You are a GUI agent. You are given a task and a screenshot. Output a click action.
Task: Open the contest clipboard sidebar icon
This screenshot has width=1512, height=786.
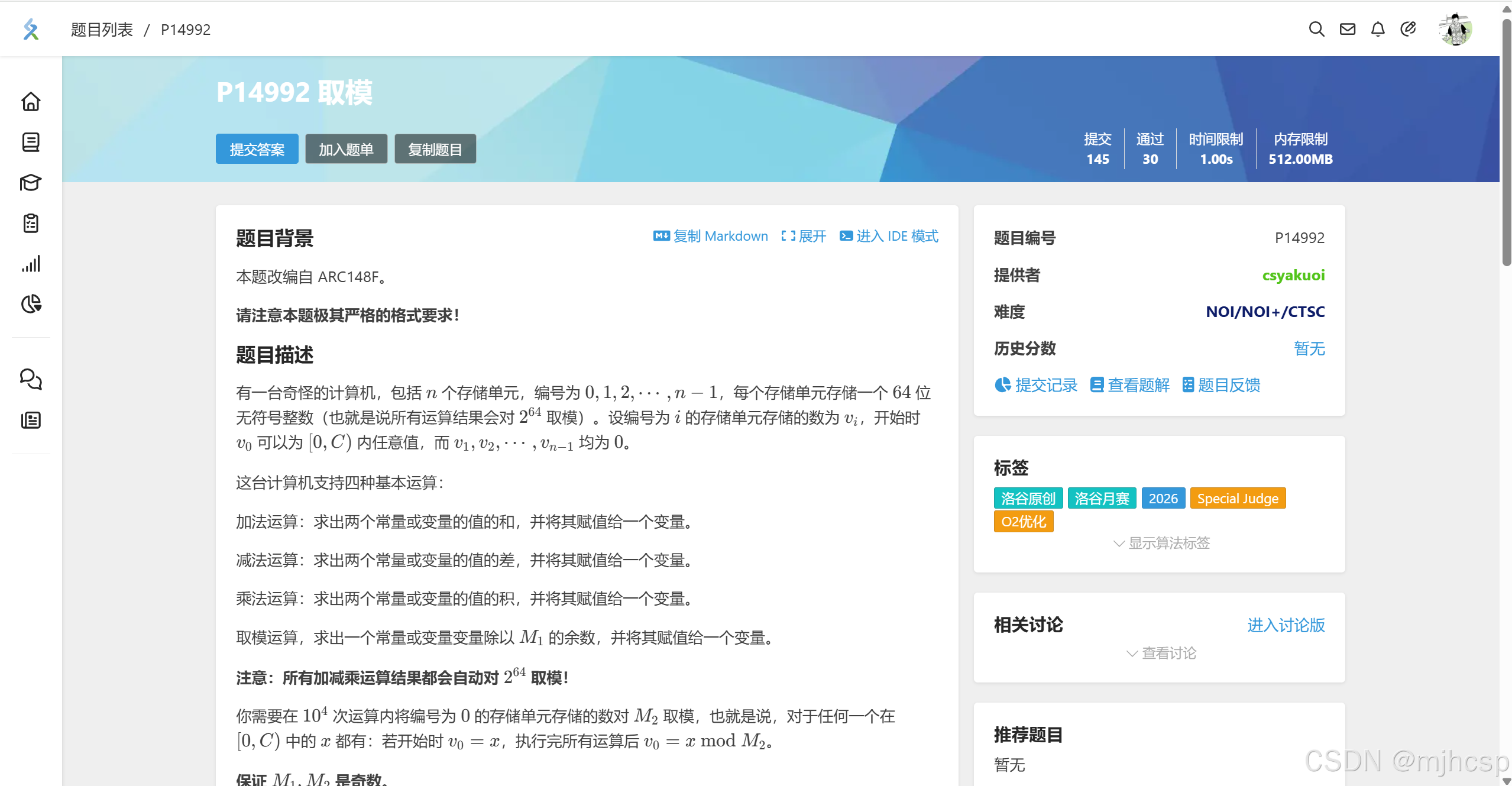pyautogui.click(x=31, y=224)
